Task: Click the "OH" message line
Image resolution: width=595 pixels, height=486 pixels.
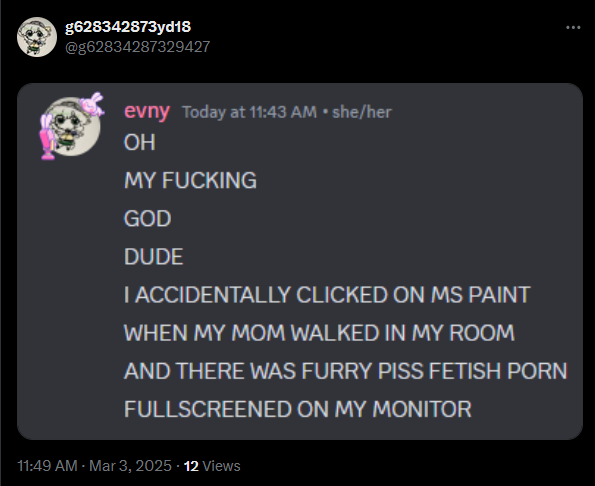Action: click(x=140, y=143)
